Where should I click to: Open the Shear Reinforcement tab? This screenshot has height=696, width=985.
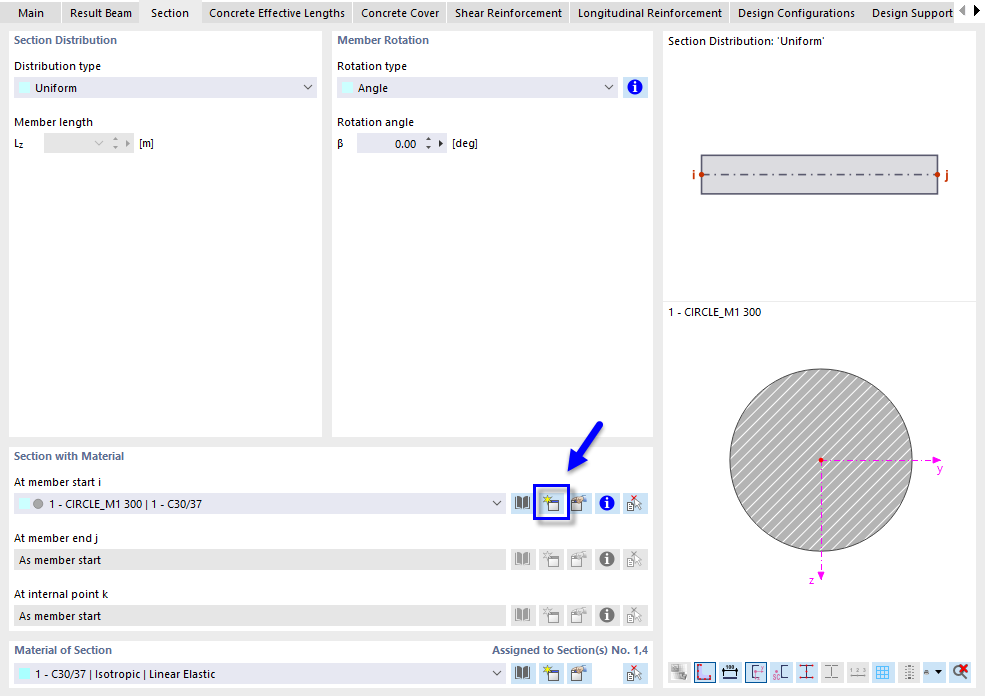coord(508,13)
